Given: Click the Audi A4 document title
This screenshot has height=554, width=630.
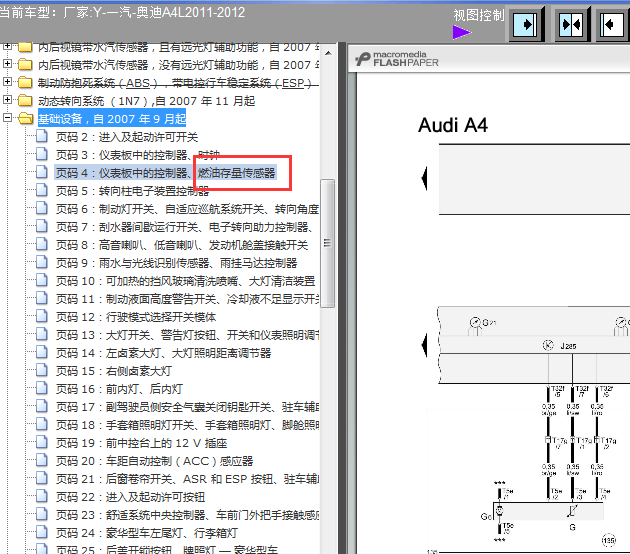Looking at the screenshot, I should (x=453, y=125).
